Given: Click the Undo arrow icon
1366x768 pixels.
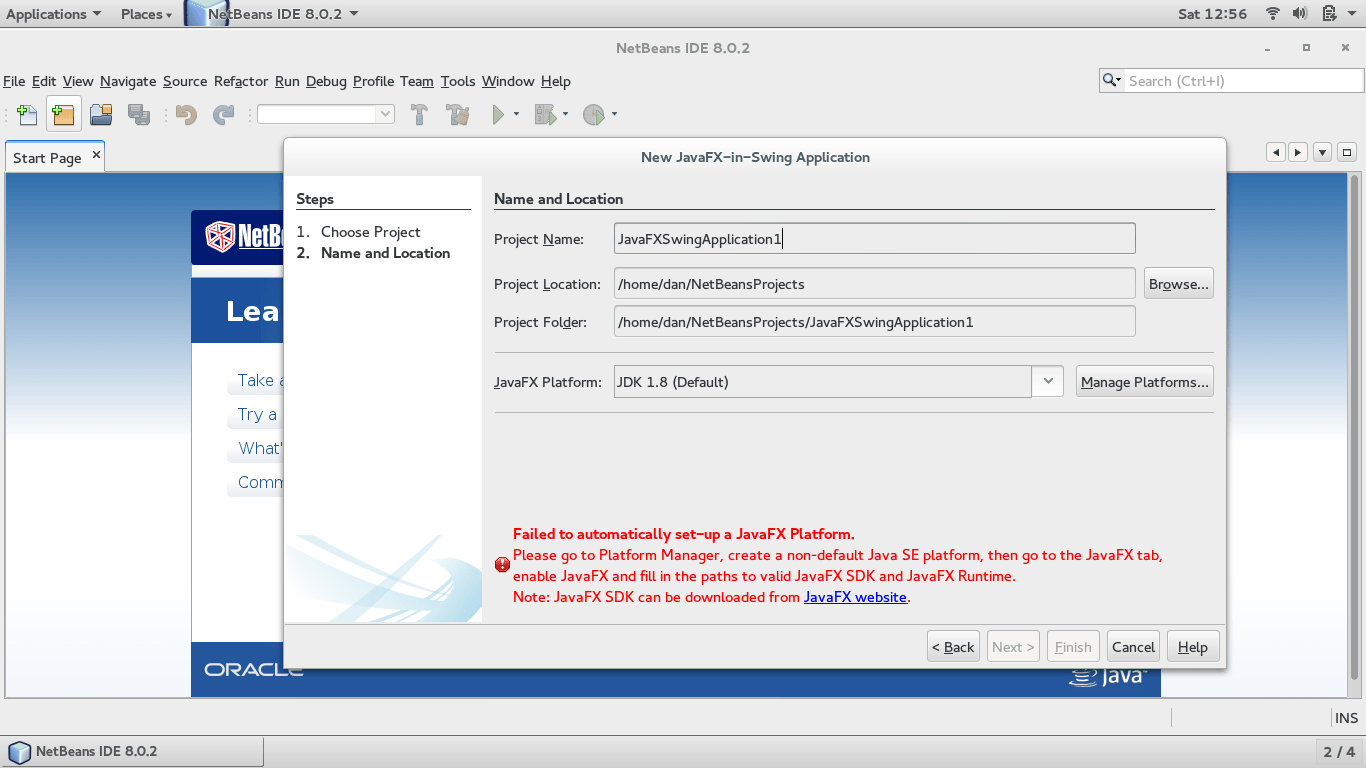Looking at the screenshot, I should tap(186, 114).
